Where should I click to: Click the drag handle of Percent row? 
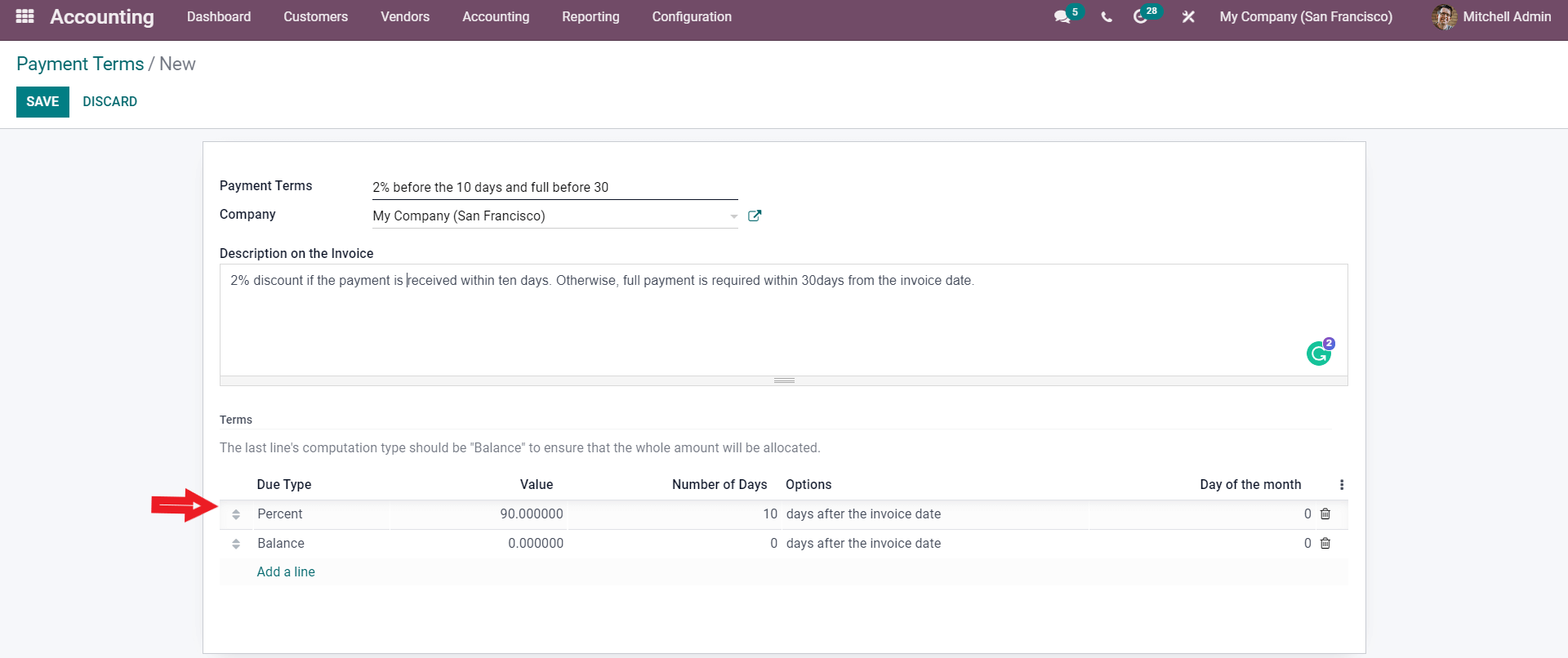coord(236,514)
